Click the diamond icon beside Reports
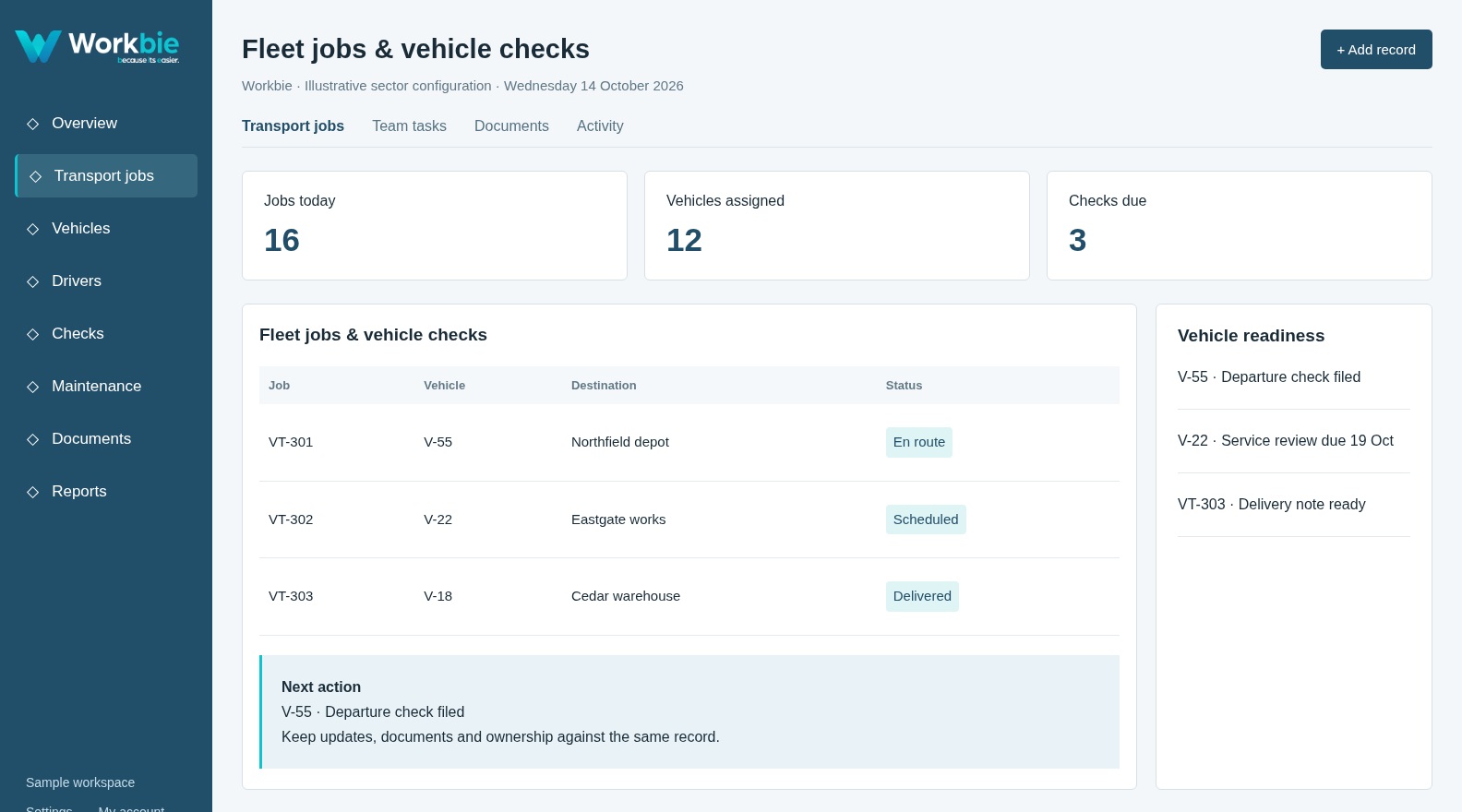The height and width of the screenshot is (812, 1462). pos(33,492)
